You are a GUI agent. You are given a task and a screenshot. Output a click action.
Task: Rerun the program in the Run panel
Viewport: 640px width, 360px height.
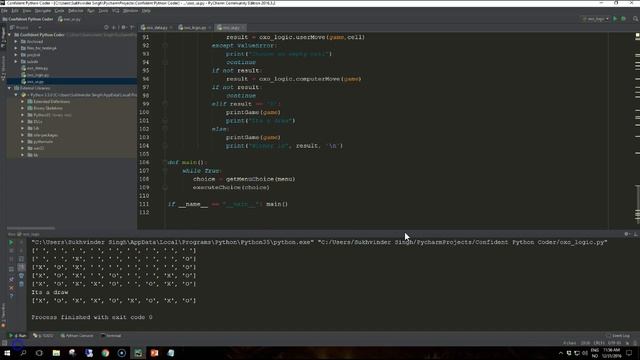(x=11, y=242)
